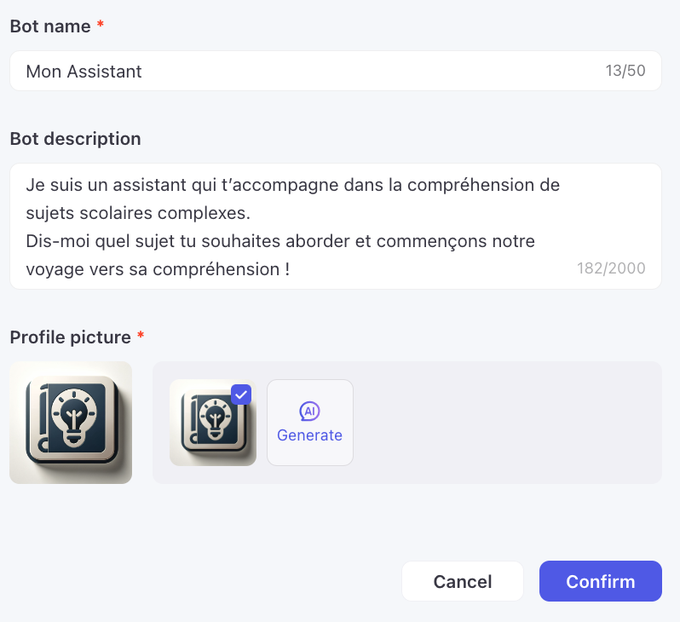
Task: Click the description line 'voyage vers sa compréhension !'
Action: 157,269
